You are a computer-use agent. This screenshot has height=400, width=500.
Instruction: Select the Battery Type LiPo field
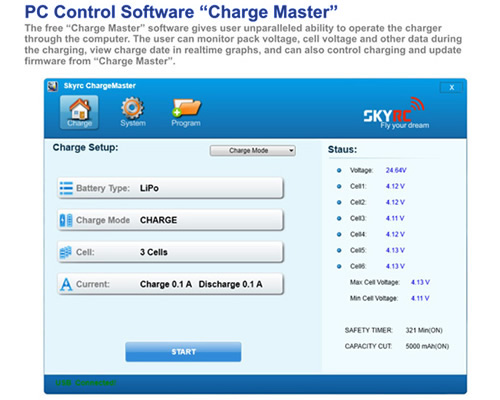click(170, 188)
